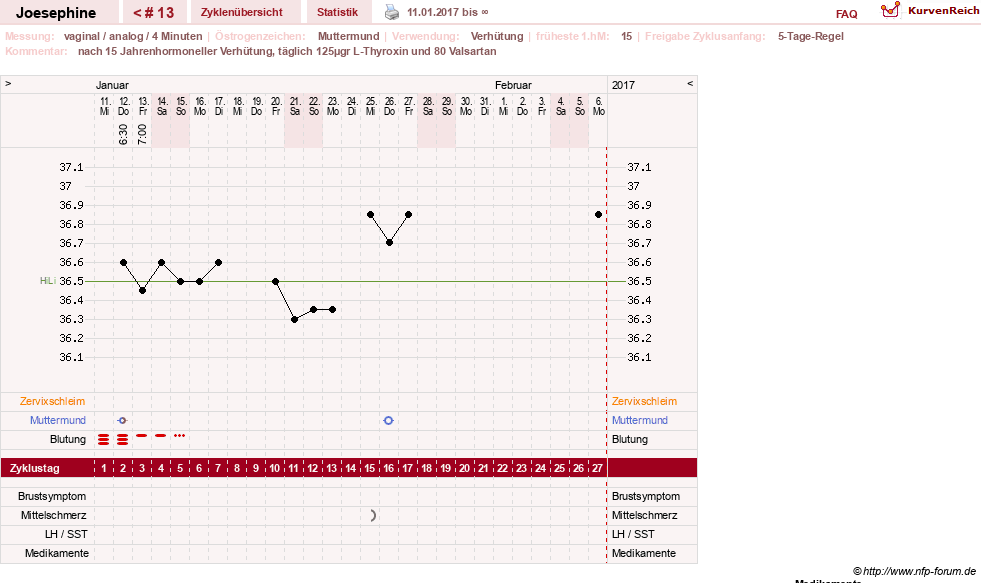Click temperature point on January 21 (36.3)
Screen dimensions: 981x583
click(295, 320)
